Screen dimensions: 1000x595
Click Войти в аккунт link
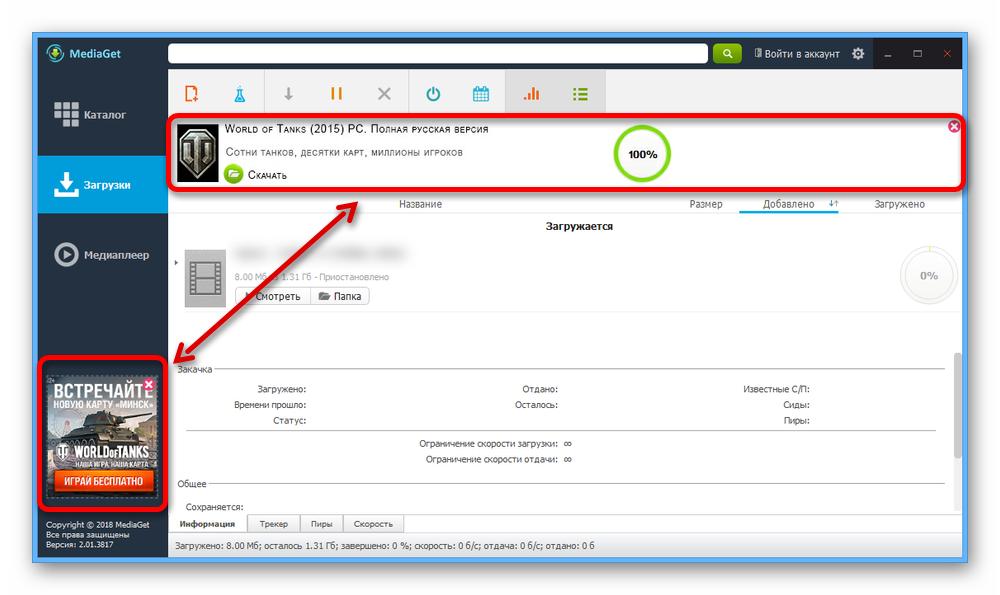797,54
